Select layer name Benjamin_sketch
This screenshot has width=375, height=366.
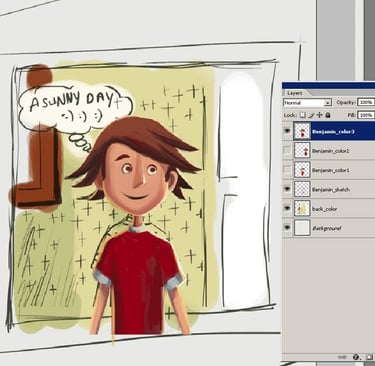[x=331, y=190]
